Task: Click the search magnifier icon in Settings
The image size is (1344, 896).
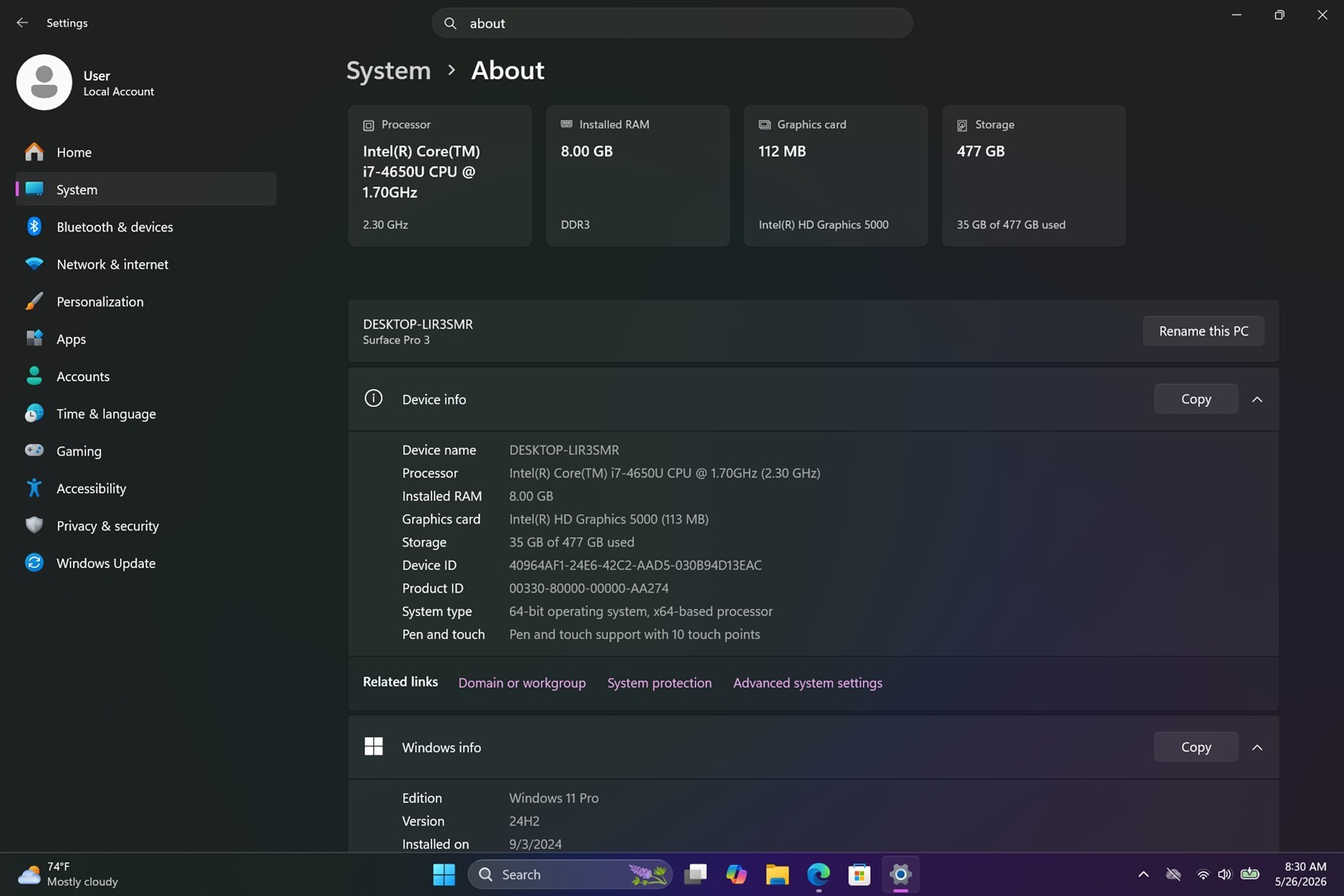Action: (x=451, y=24)
